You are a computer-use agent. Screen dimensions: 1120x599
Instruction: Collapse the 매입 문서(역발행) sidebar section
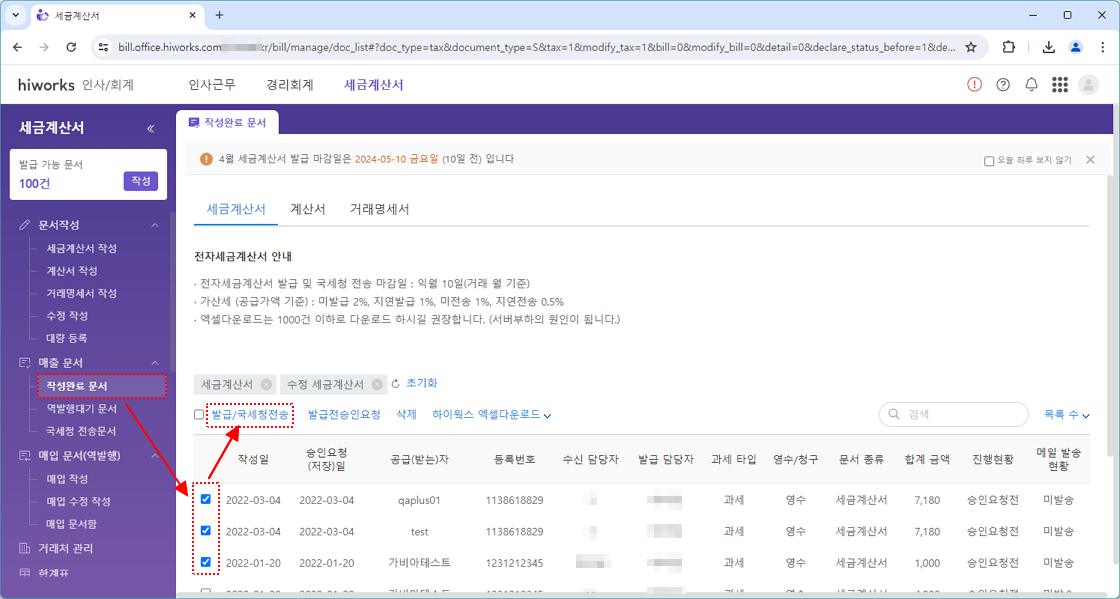pos(155,455)
